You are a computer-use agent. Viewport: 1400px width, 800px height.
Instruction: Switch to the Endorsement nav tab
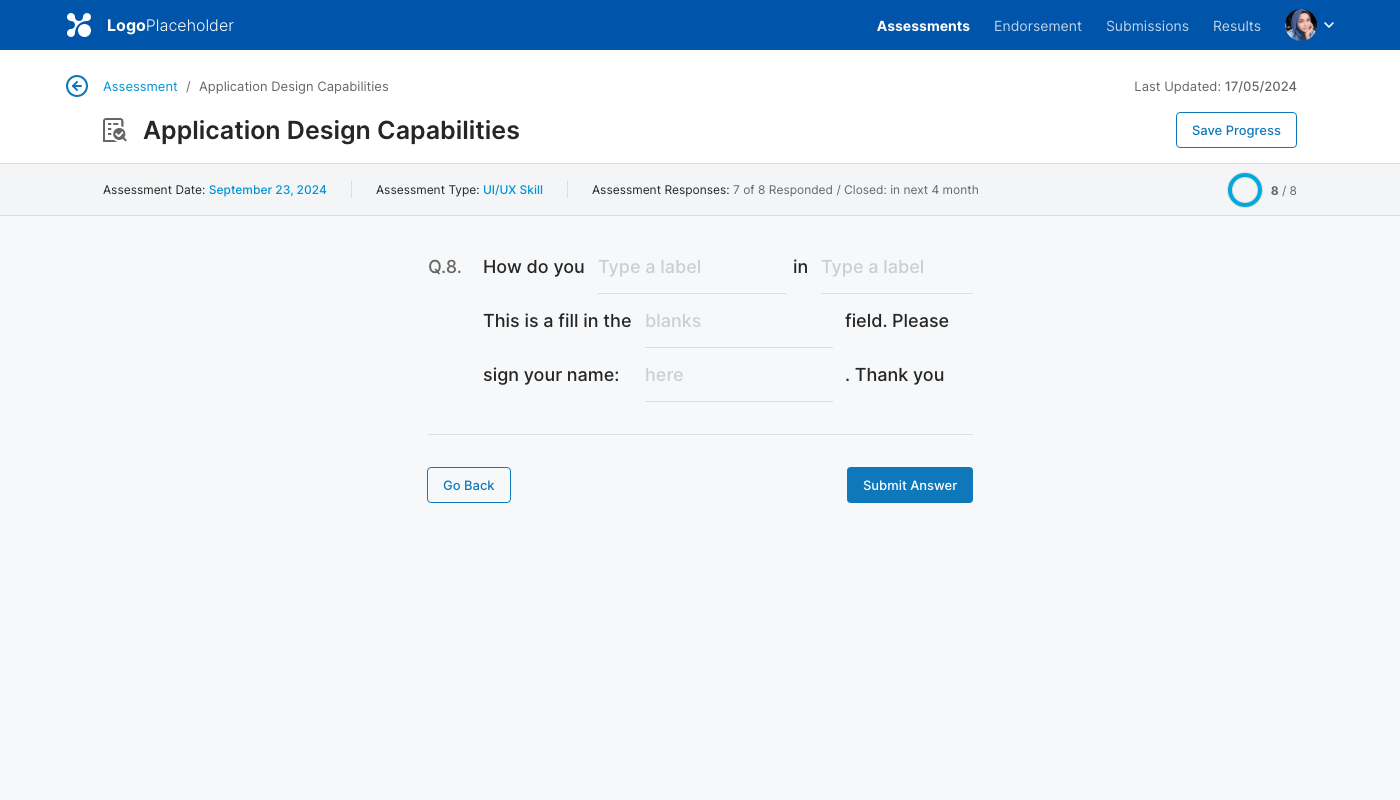tap(1038, 26)
